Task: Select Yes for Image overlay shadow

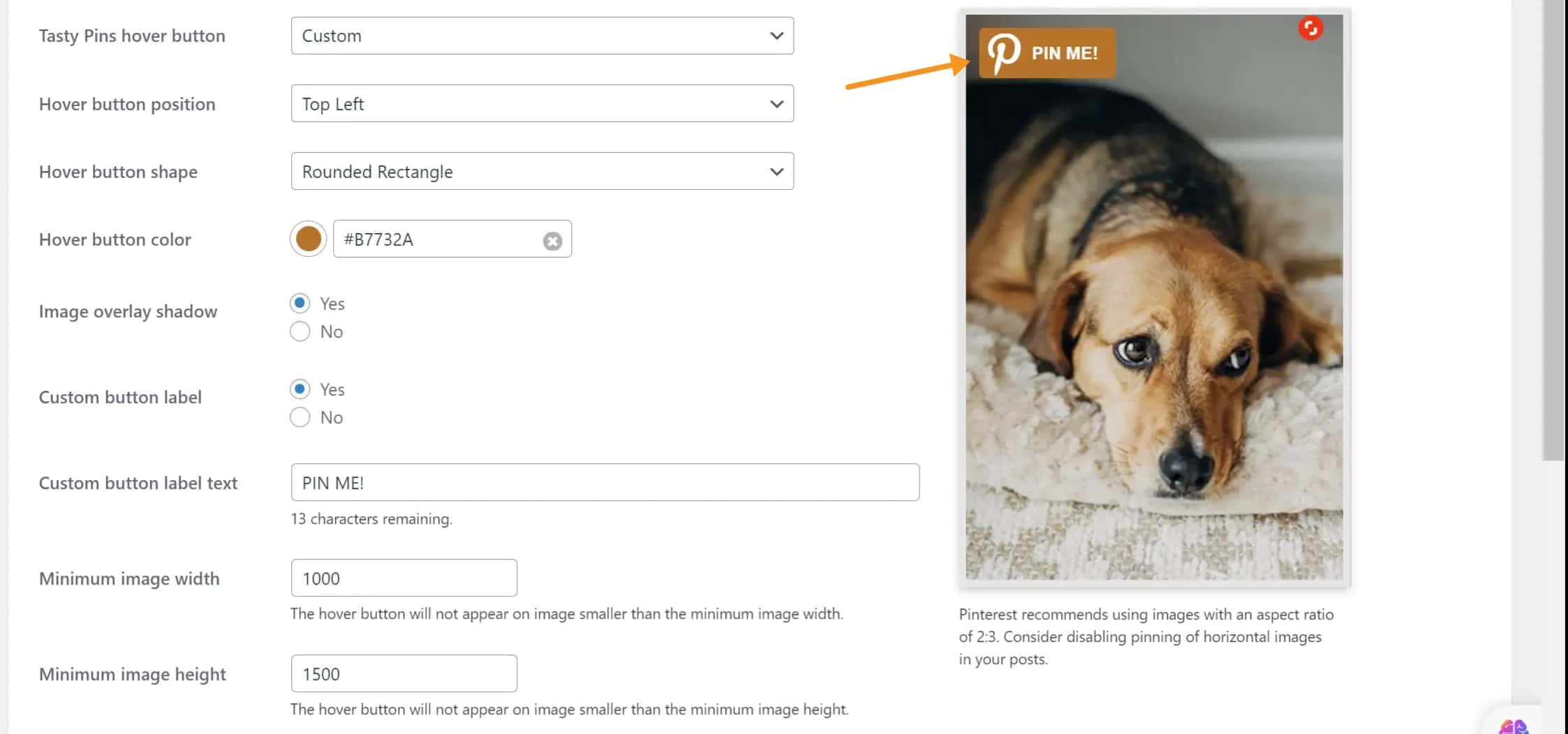Action: (299, 303)
